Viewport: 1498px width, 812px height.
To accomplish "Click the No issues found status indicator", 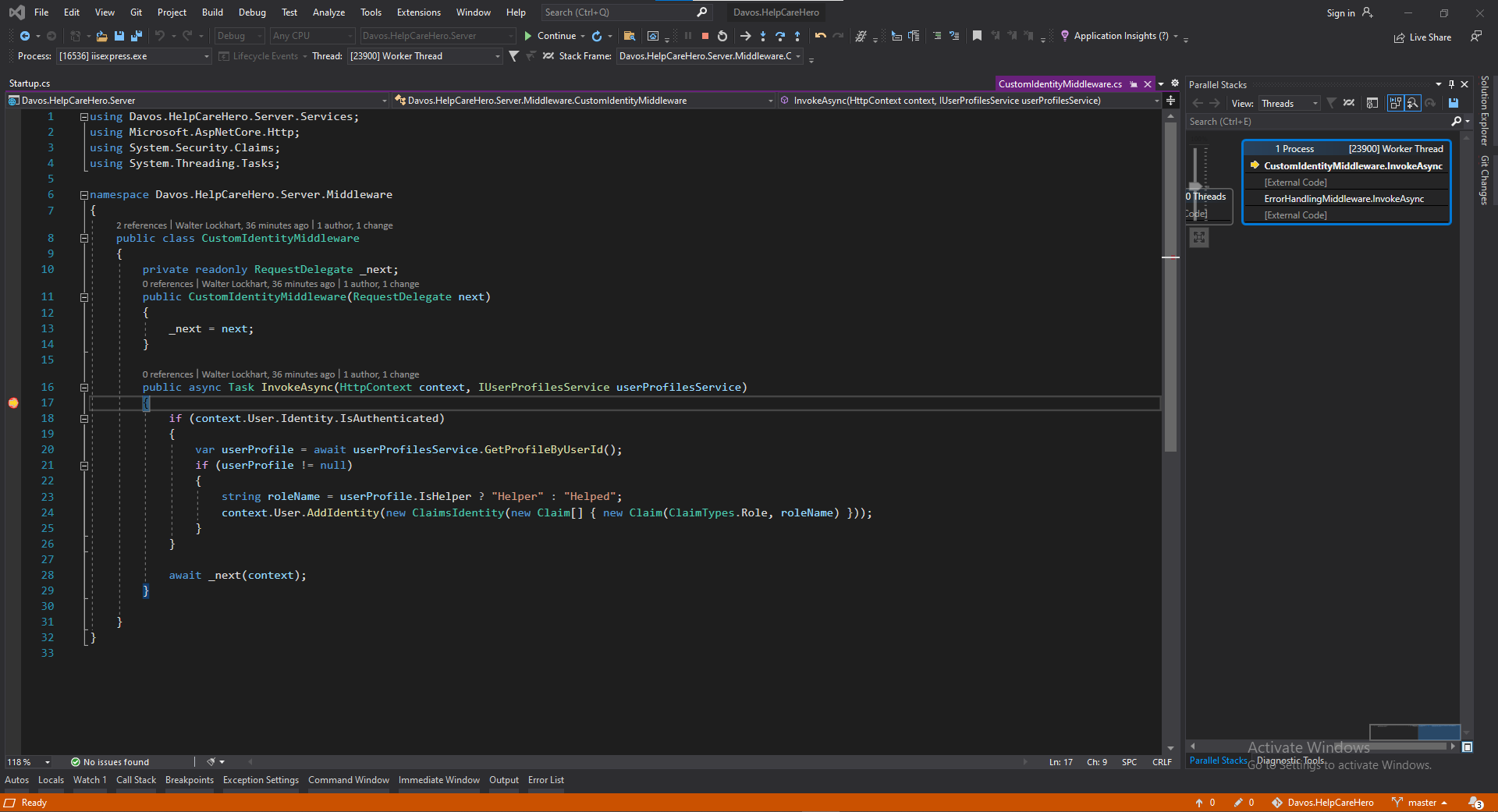I will click(110, 762).
